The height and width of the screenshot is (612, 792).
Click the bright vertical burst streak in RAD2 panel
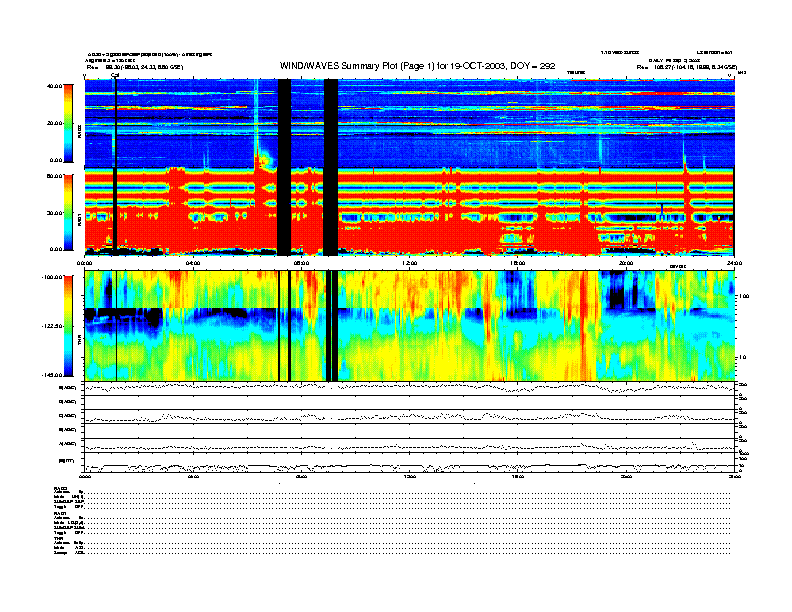tap(256, 121)
